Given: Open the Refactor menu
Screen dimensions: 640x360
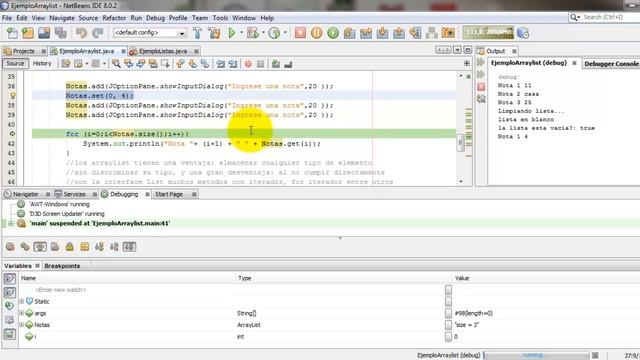Looking at the screenshot, I should click(x=114, y=18).
